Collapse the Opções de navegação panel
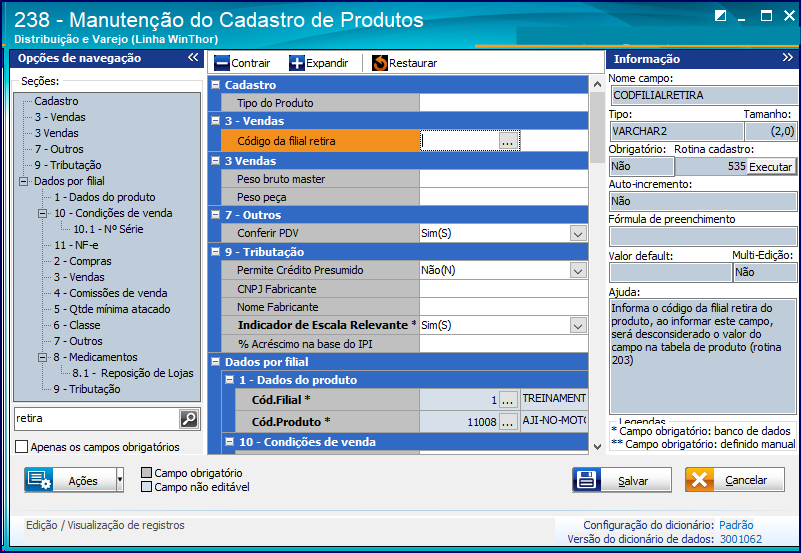This screenshot has width=801, height=553. pyautogui.click(x=193, y=58)
